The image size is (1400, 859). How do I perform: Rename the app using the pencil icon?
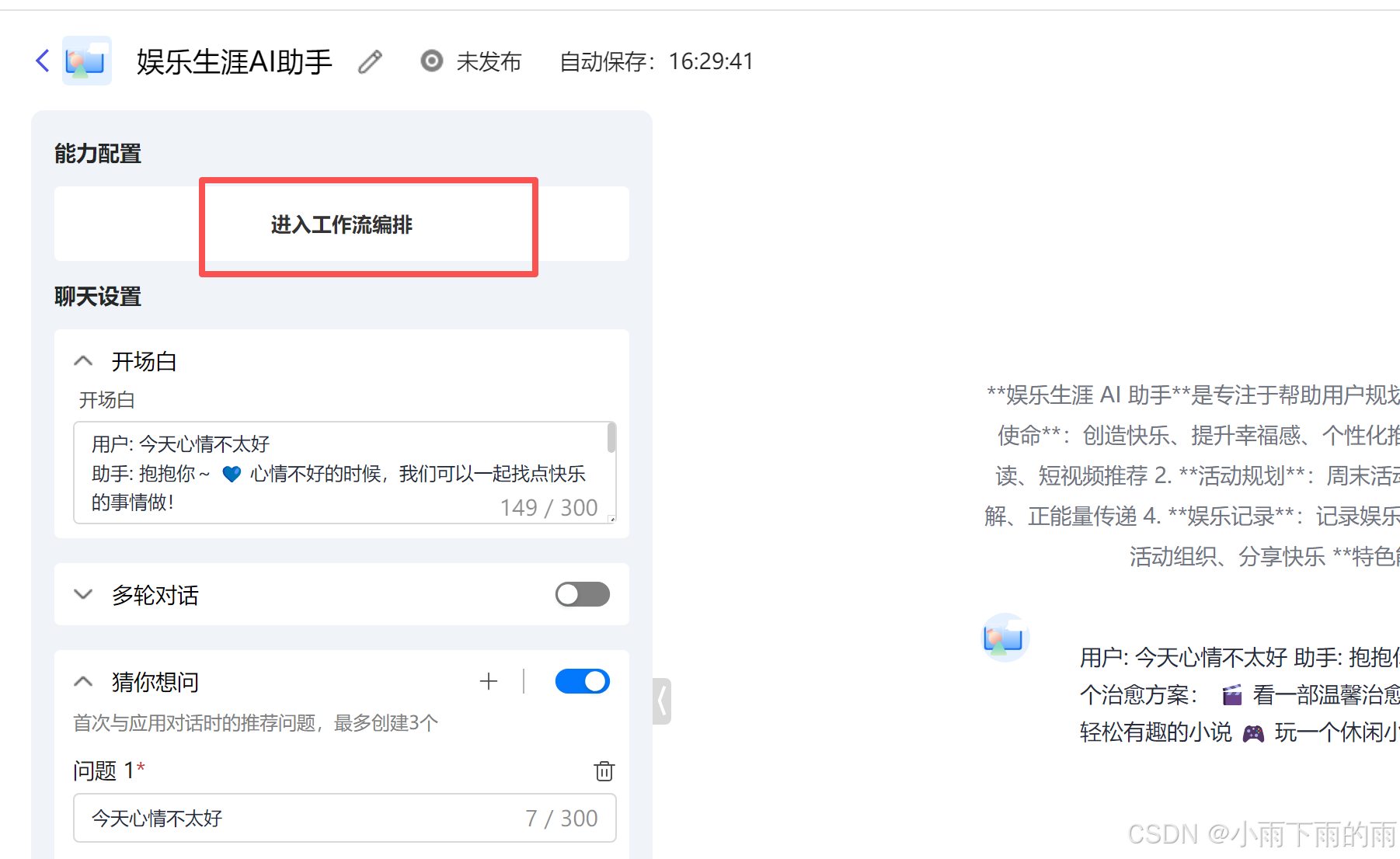tap(370, 61)
